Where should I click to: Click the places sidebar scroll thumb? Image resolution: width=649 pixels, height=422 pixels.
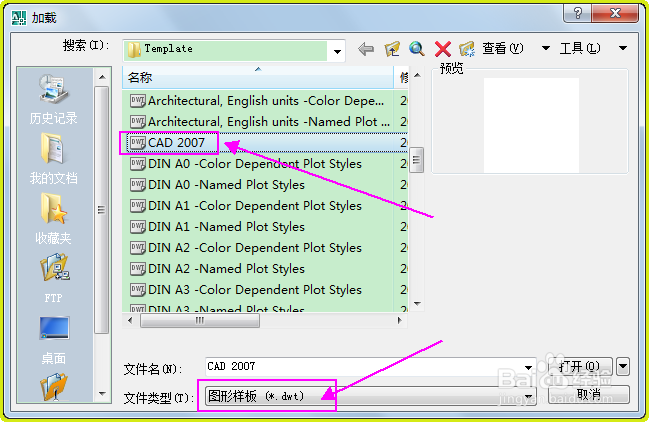tap(102, 210)
